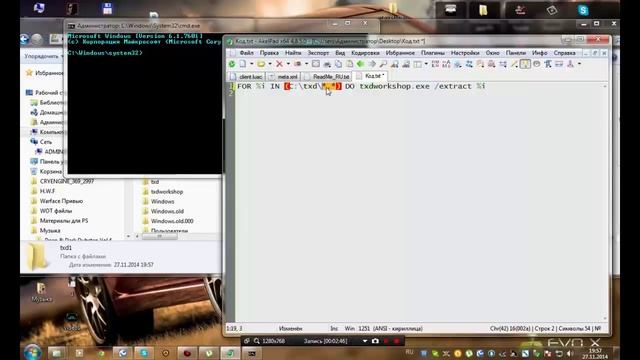Expand dropdown arrow next to red X icon
The width and height of the screenshot is (640, 360).
288,64
